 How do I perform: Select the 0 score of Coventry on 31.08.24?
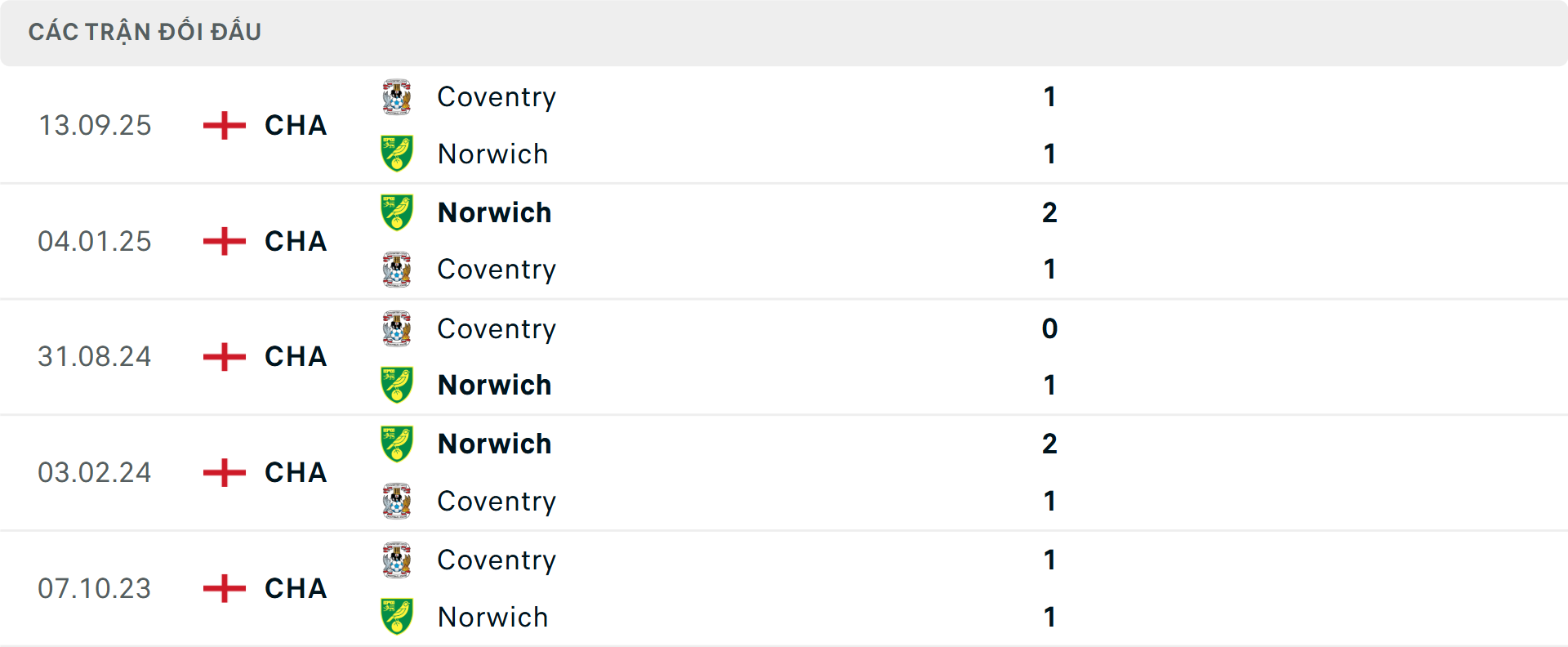[x=1051, y=328]
